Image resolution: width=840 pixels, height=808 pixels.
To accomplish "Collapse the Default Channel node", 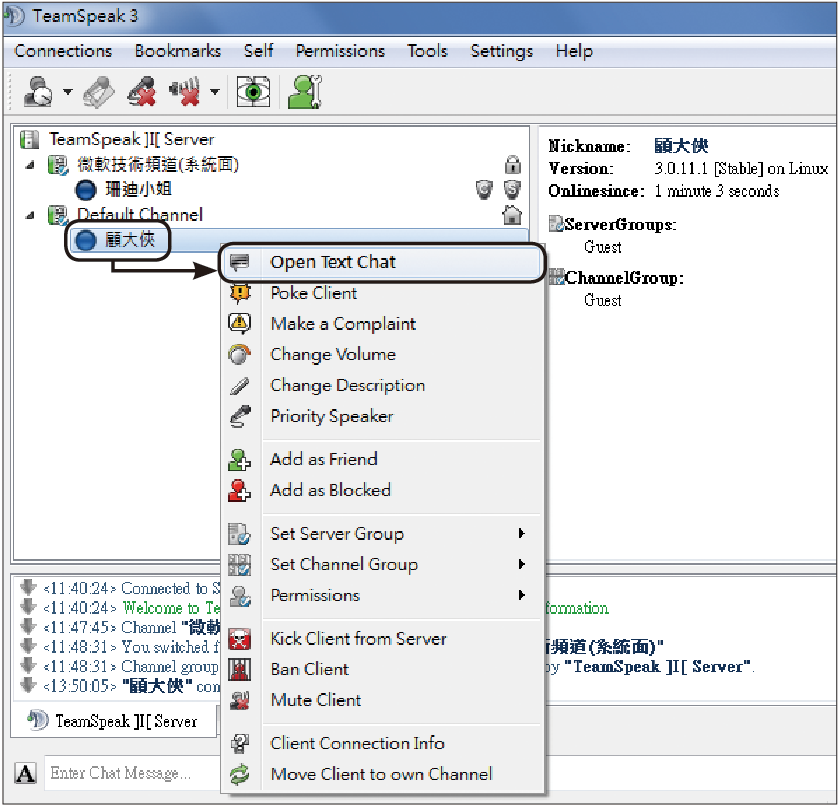I will 30,215.
